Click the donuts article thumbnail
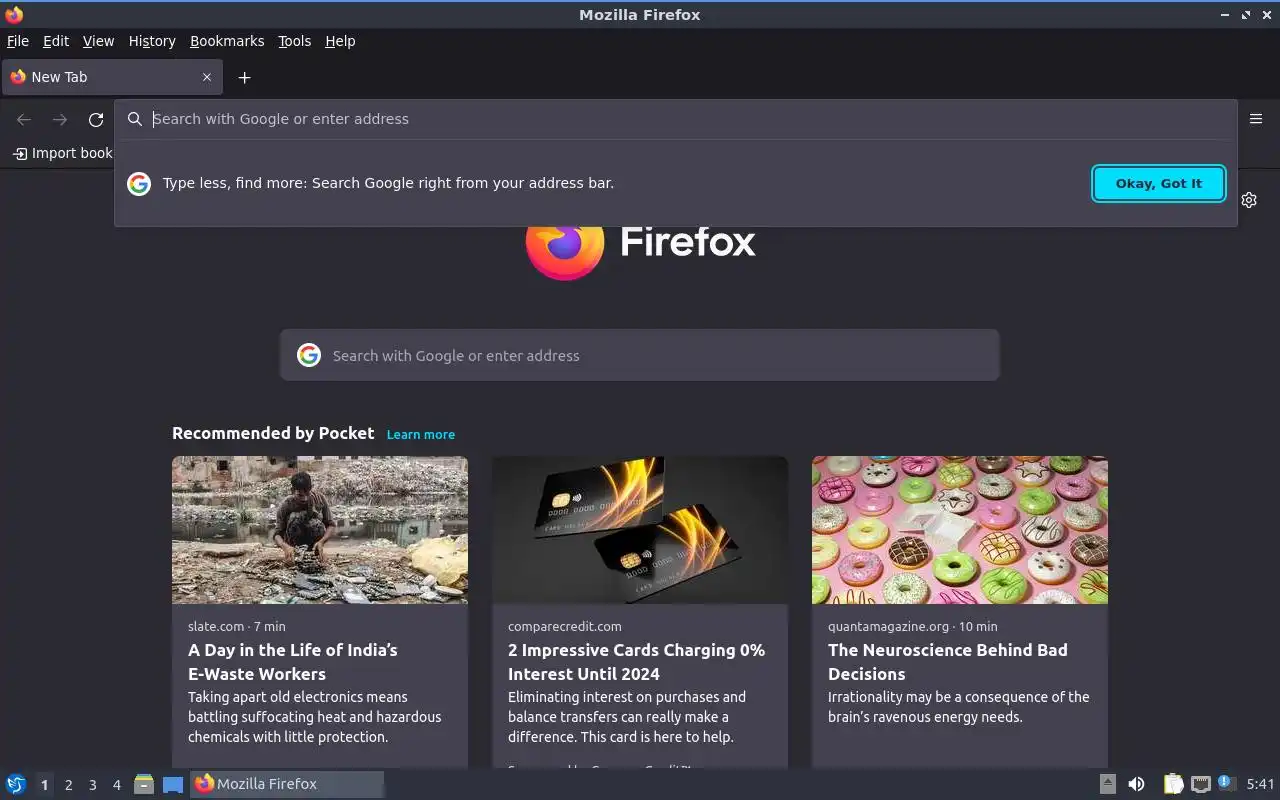Image resolution: width=1280 pixels, height=800 pixels. (960, 530)
